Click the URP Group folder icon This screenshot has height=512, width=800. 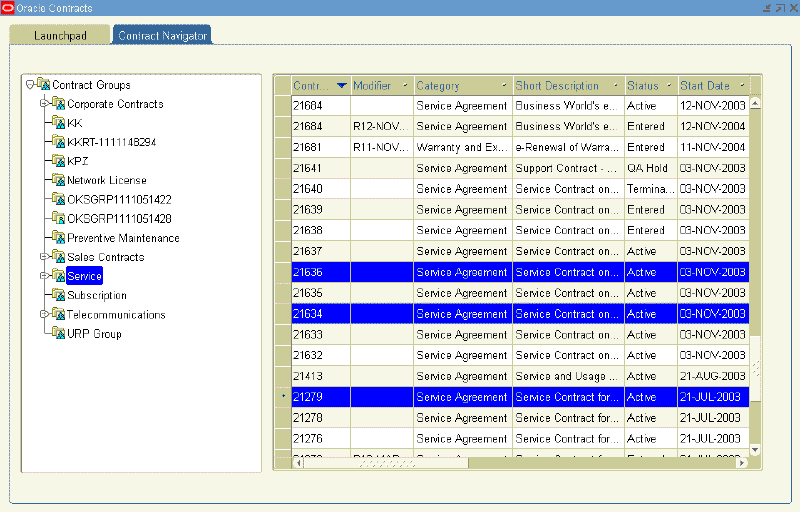click(x=58, y=334)
